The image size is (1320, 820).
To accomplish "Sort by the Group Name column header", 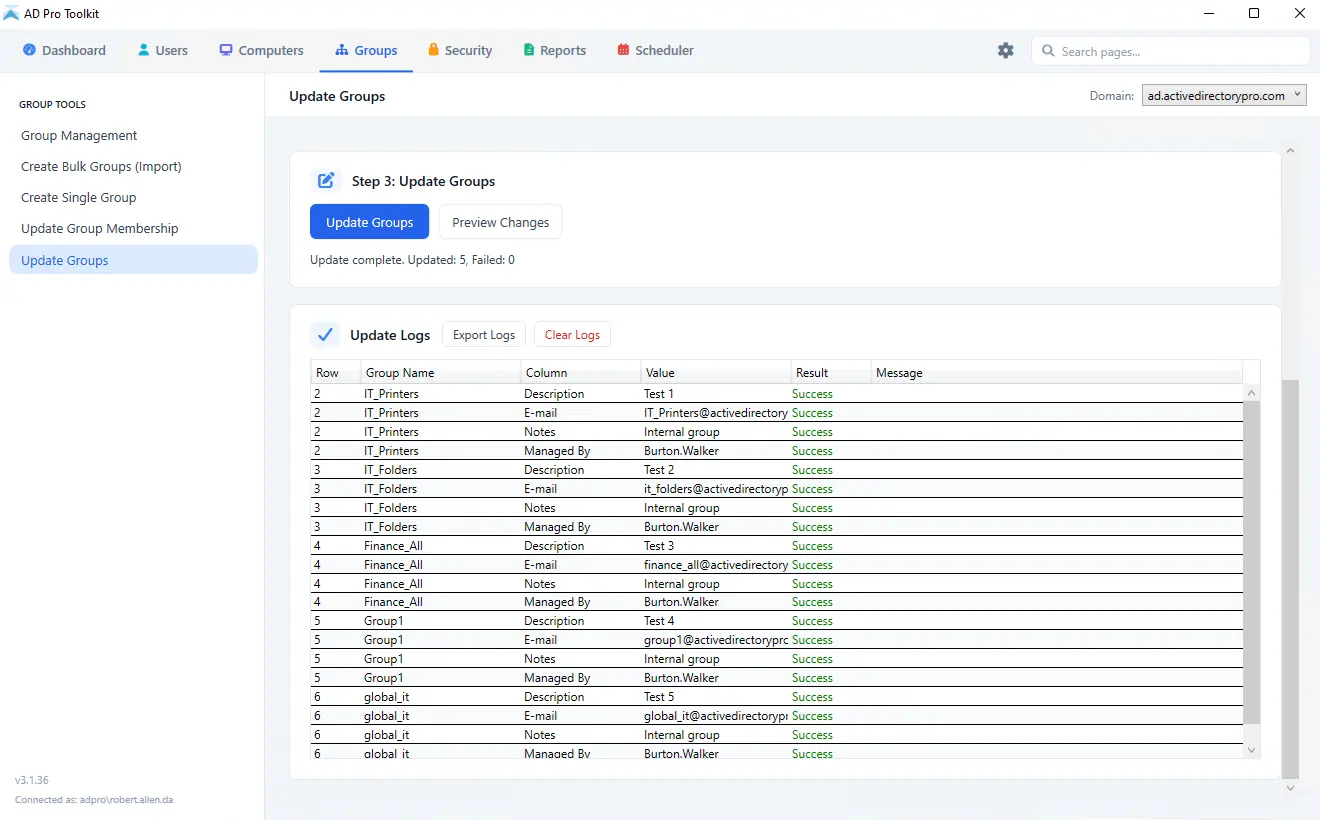I will tap(441, 373).
